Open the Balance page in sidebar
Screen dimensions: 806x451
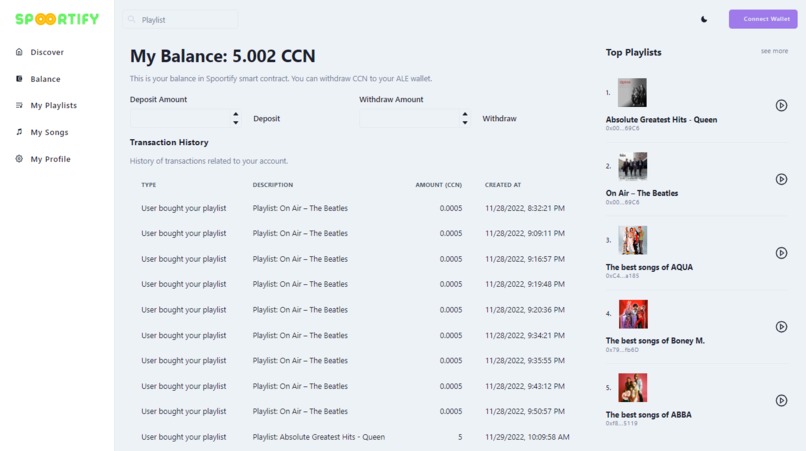(45, 79)
